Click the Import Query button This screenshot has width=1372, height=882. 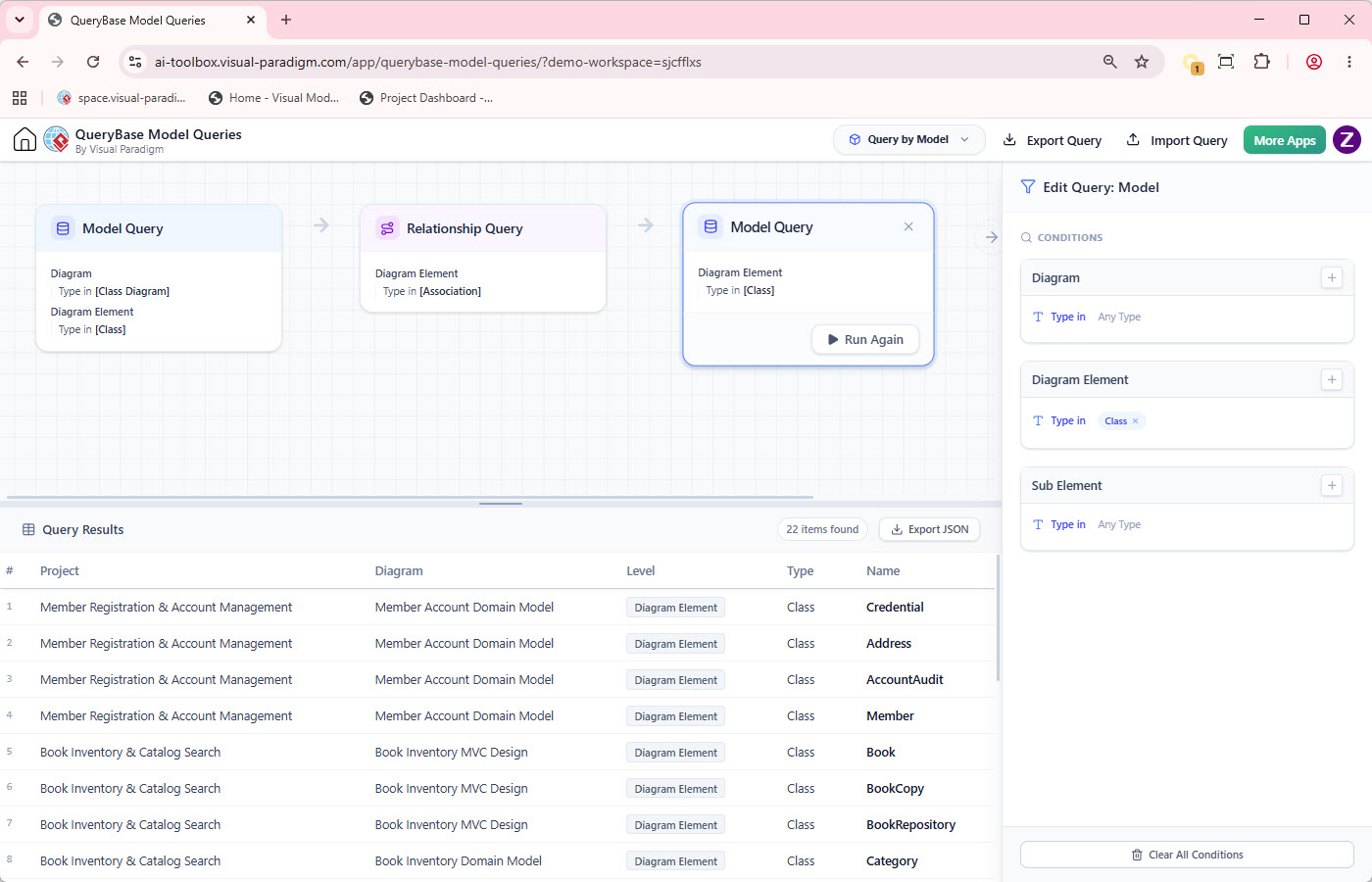tap(1177, 140)
